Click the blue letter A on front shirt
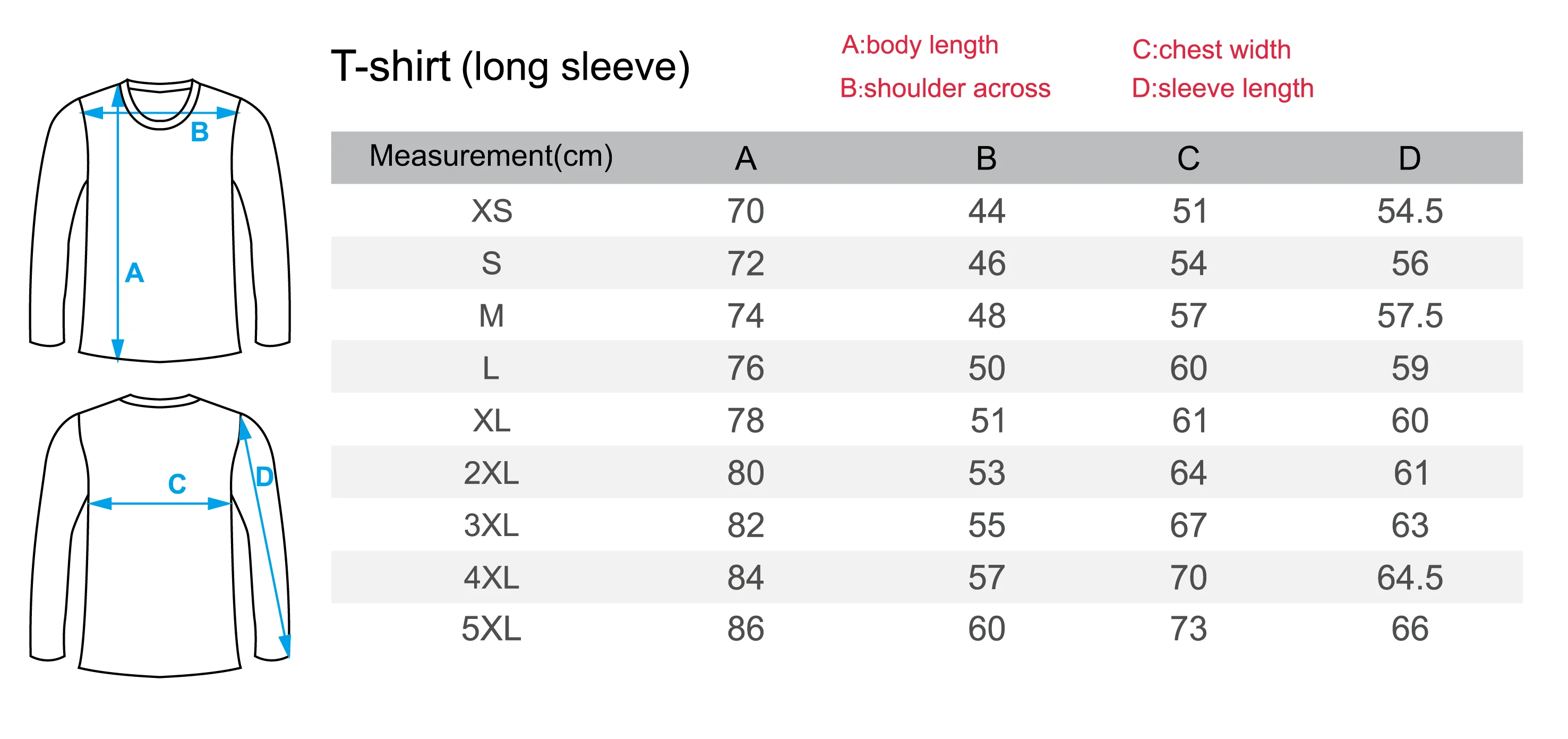The image size is (1568, 739). pyautogui.click(x=134, y=273)
